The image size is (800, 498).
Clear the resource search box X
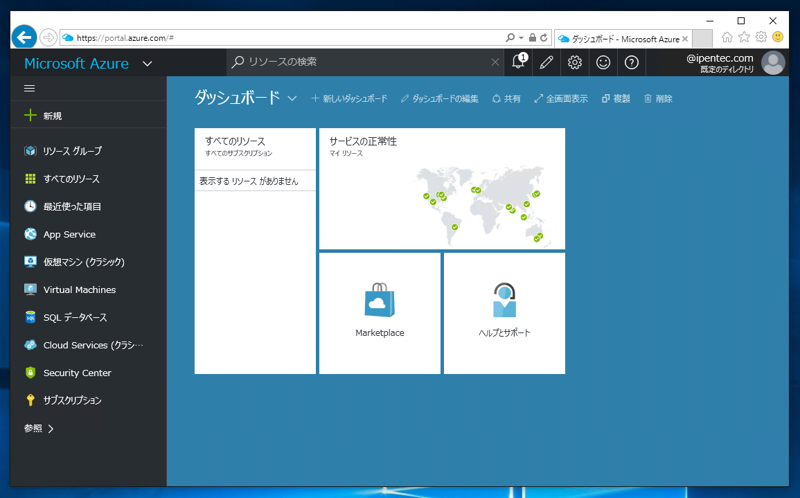click(495, 62)
